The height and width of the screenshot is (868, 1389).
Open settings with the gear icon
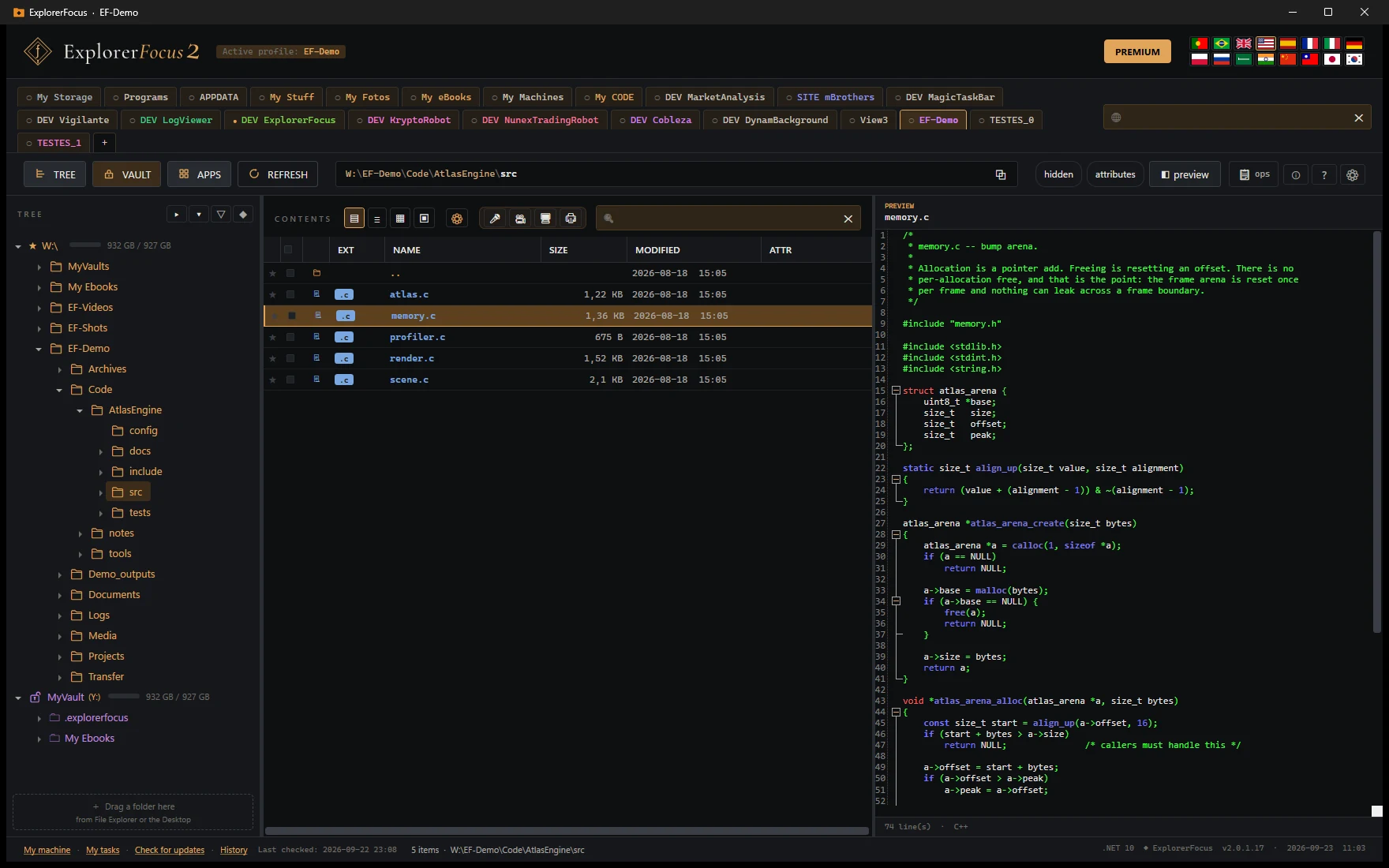pos(1353,174)
